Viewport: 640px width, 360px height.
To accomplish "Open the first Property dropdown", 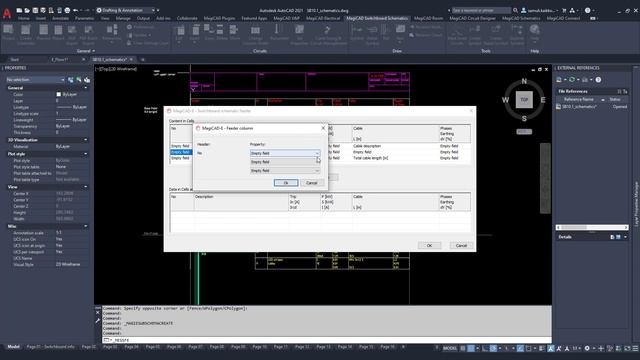I will (285, 153).
